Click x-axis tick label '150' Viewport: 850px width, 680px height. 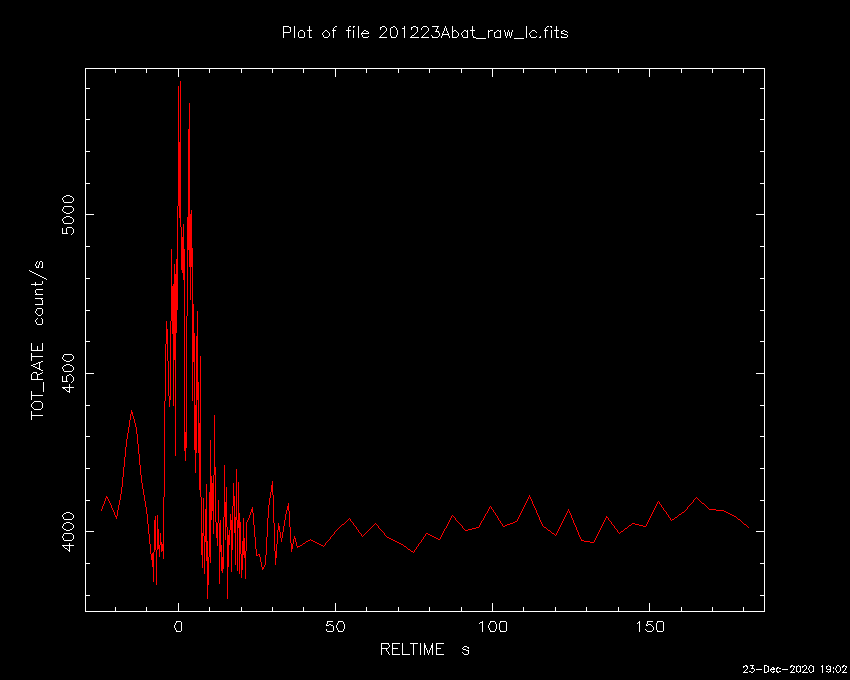[x=649, y=627]
